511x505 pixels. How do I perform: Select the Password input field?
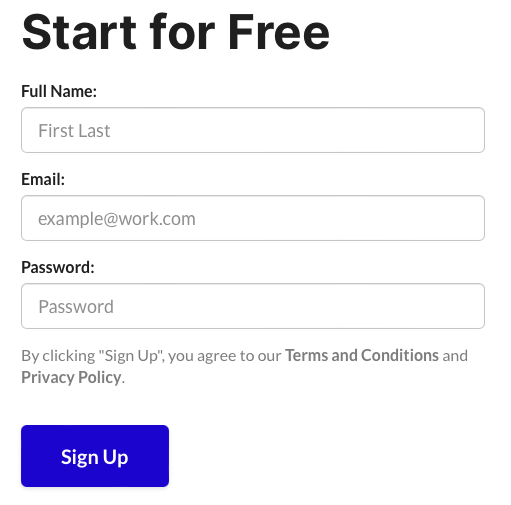(253, 306)
